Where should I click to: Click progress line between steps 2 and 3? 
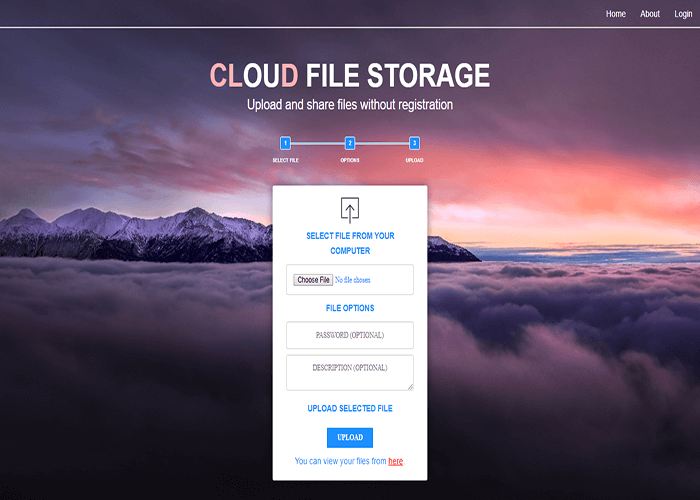click(x=382, y=144)
